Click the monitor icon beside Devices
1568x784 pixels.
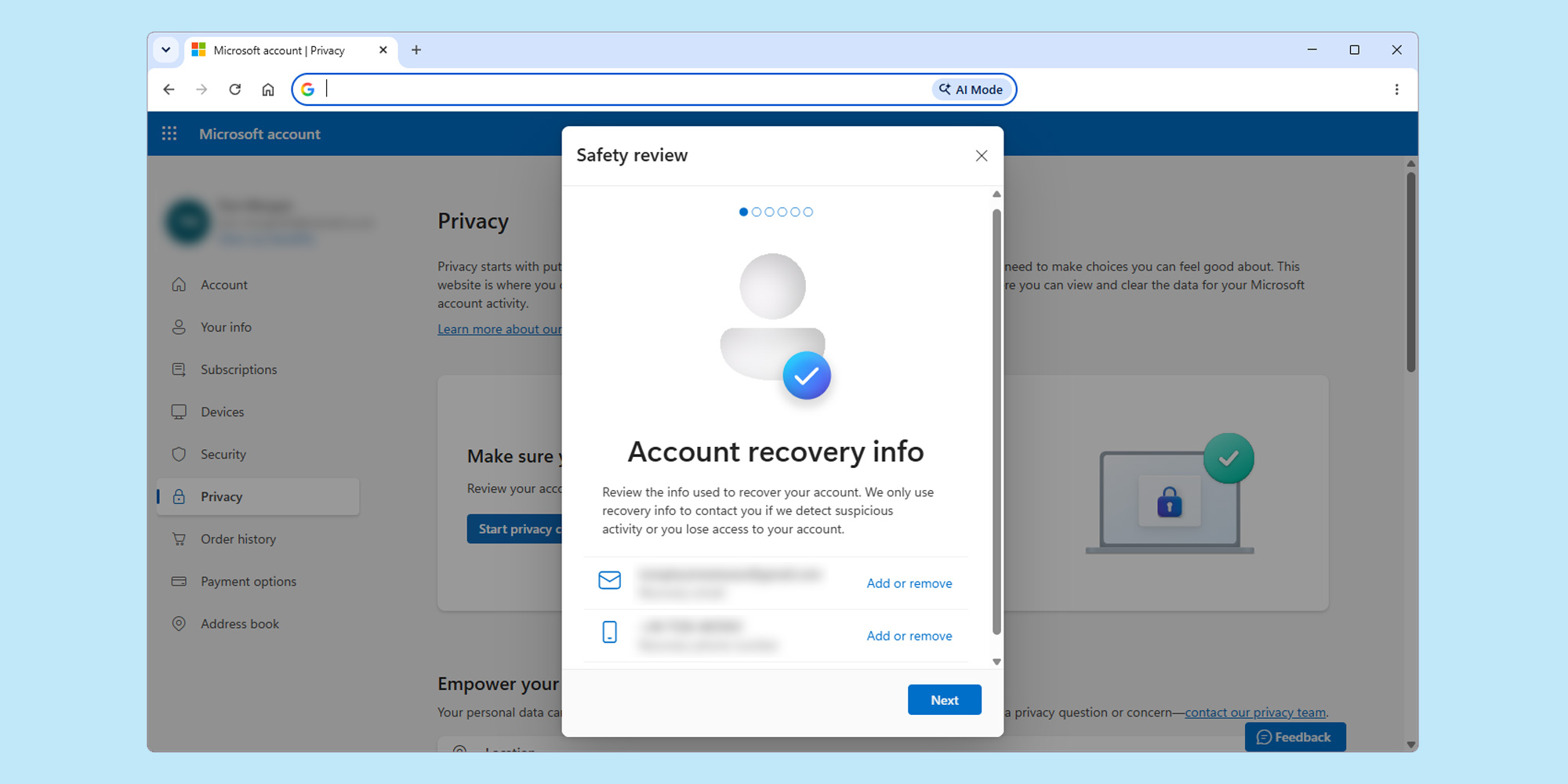point(179,412)
